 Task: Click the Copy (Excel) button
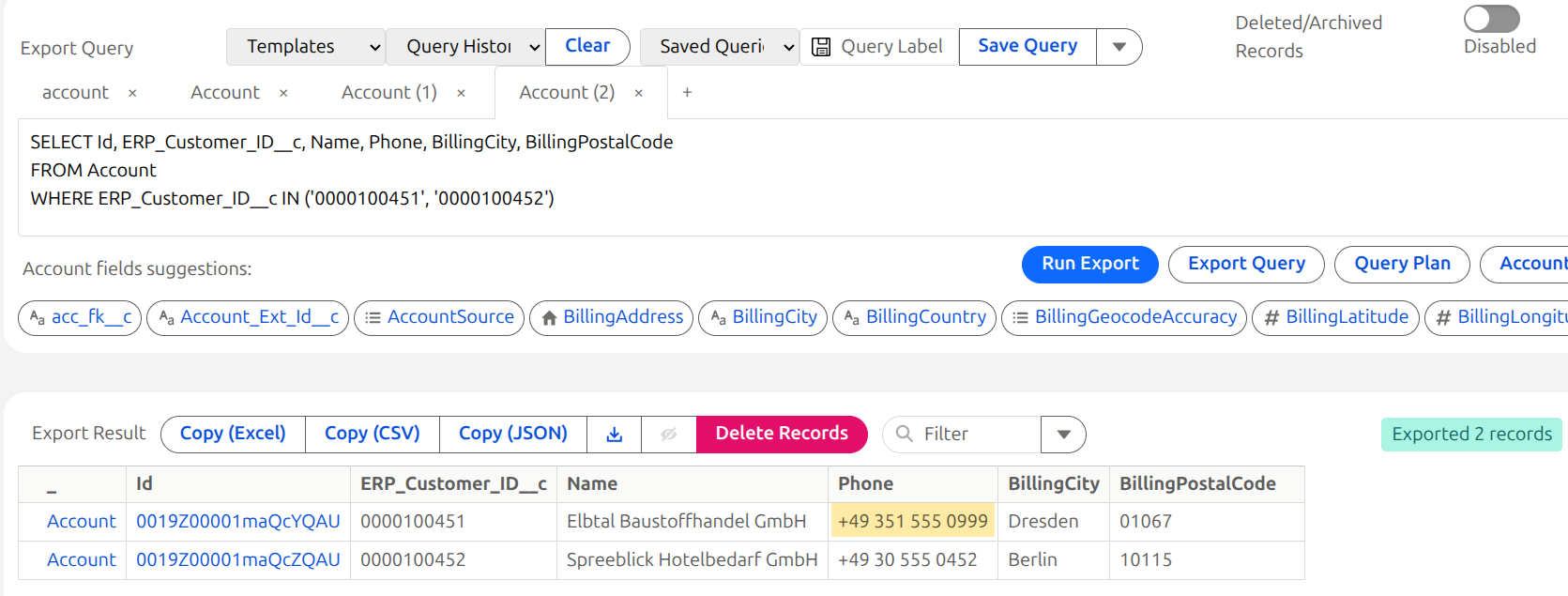[x=233, y=434]
